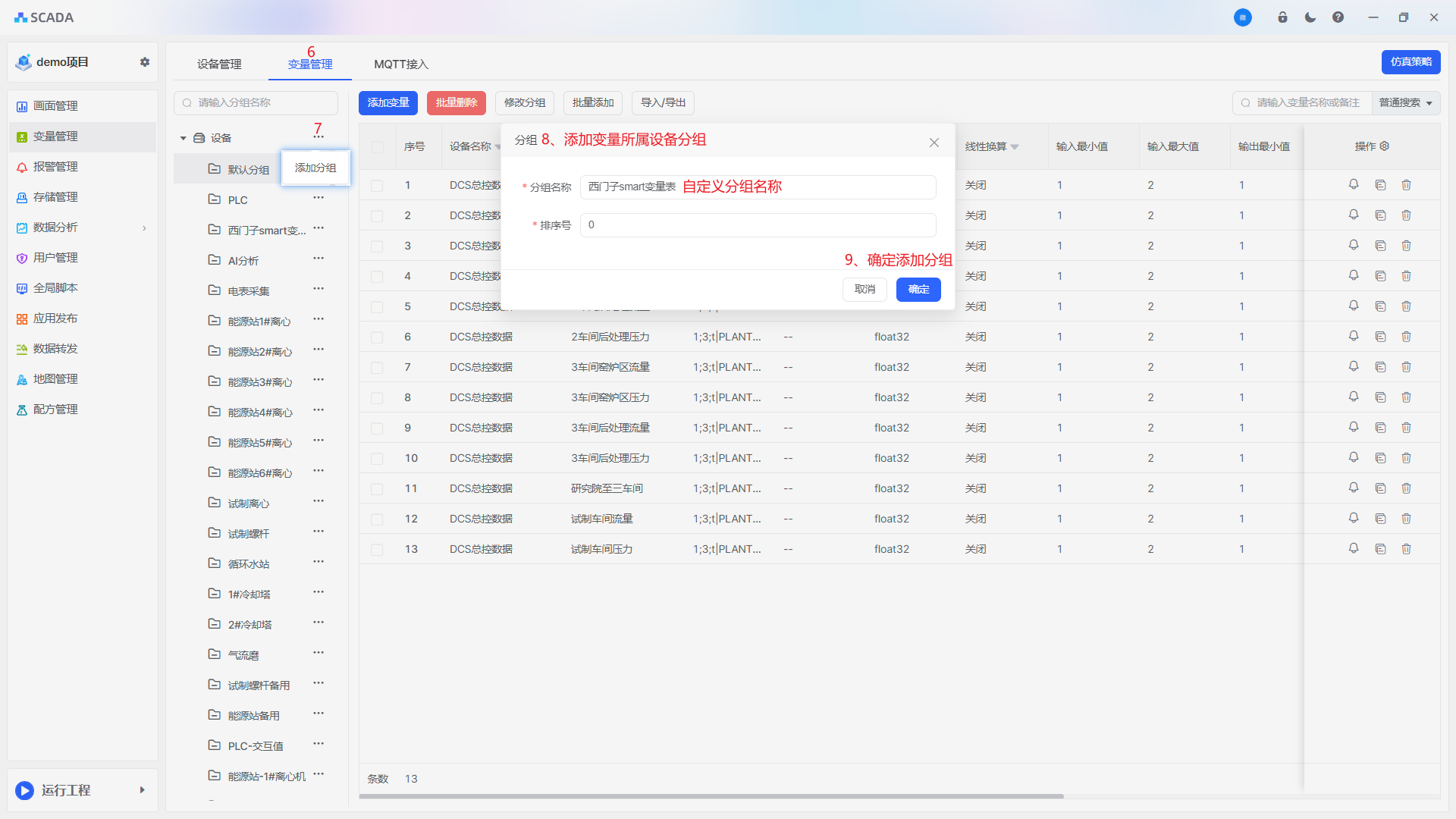Check the checkbox for row 12

tap(377, 519)
